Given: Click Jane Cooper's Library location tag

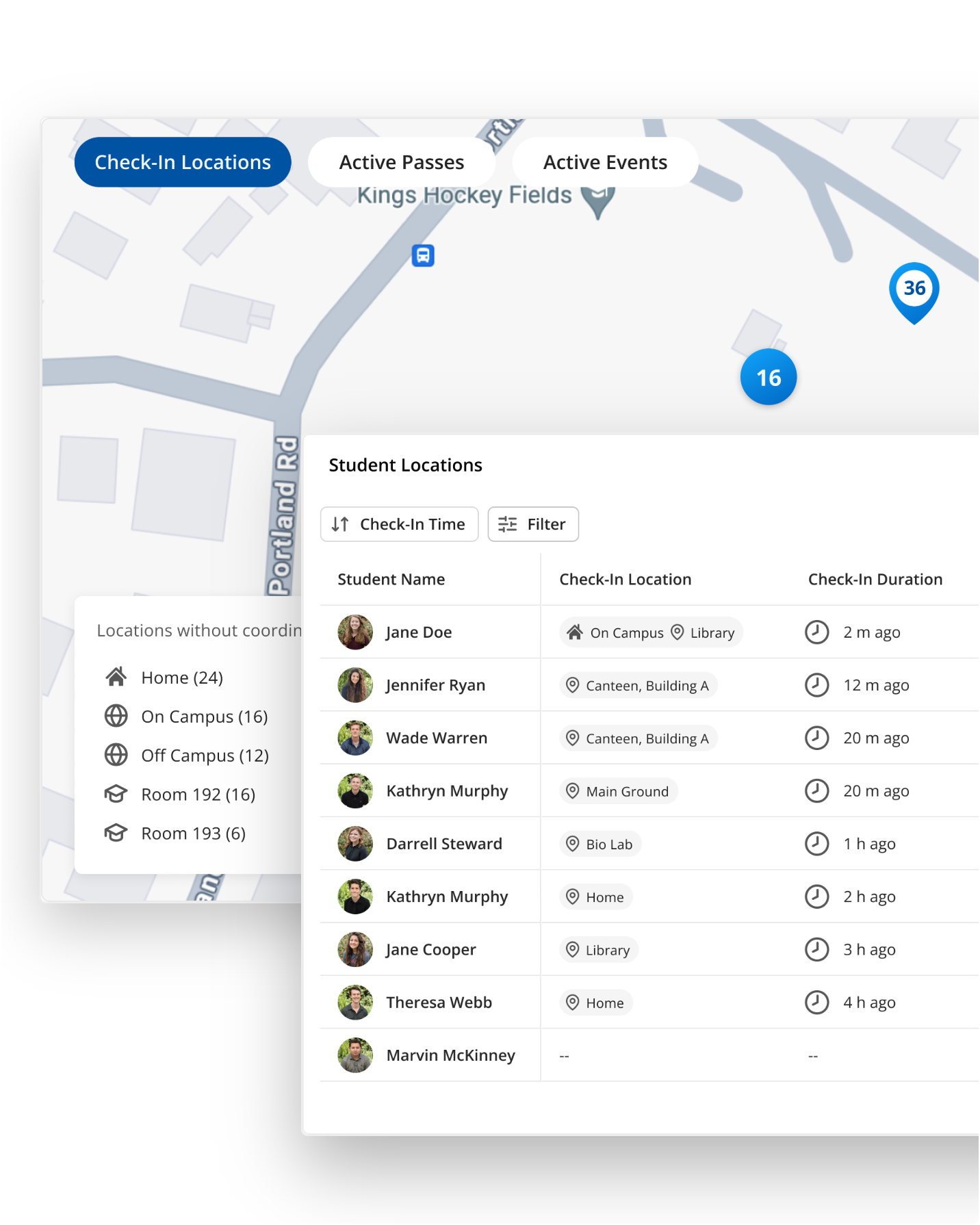Looking at the screenshot, I should coord(599,950).
